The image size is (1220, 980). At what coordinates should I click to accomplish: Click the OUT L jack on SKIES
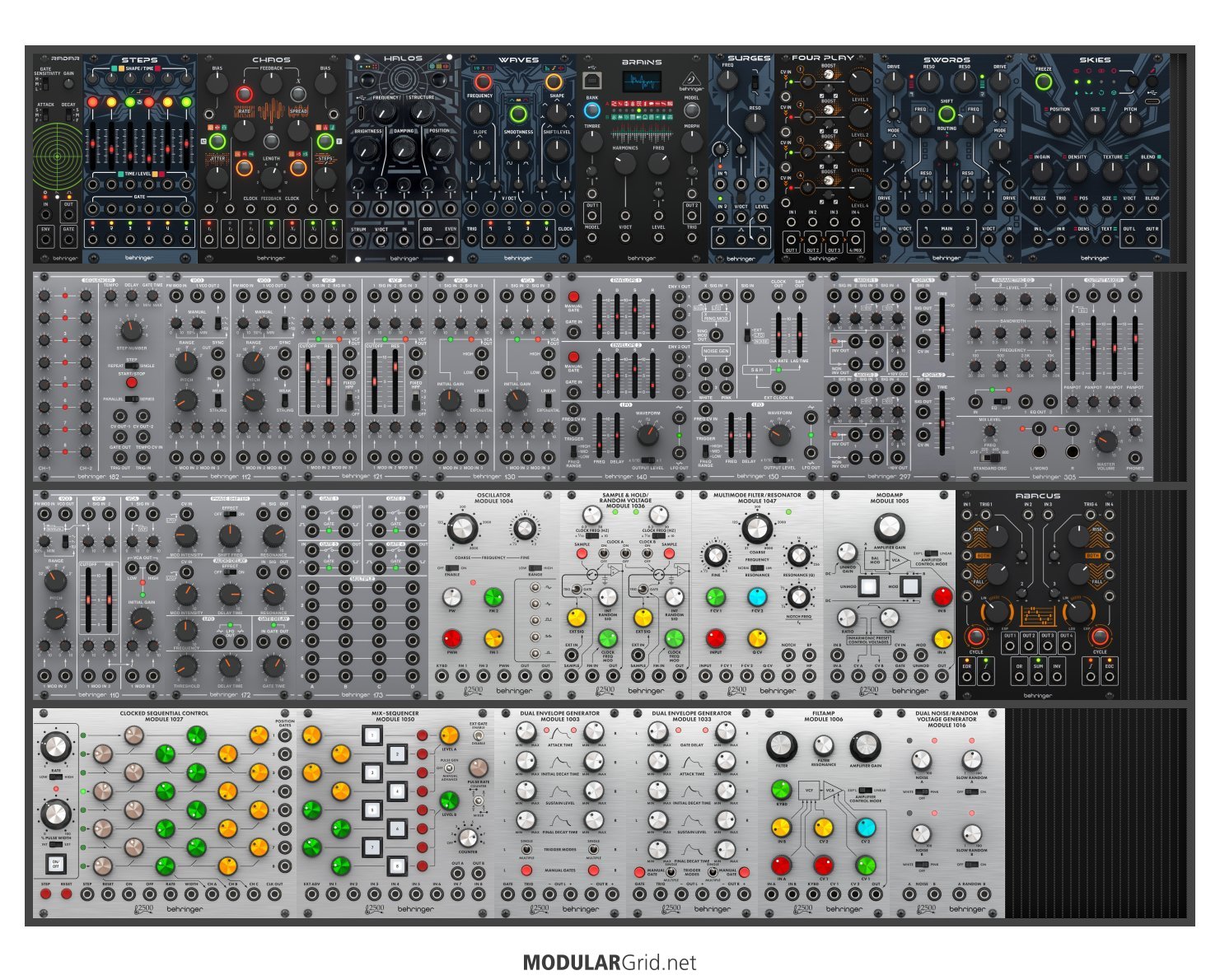(x=1129, y=240)
